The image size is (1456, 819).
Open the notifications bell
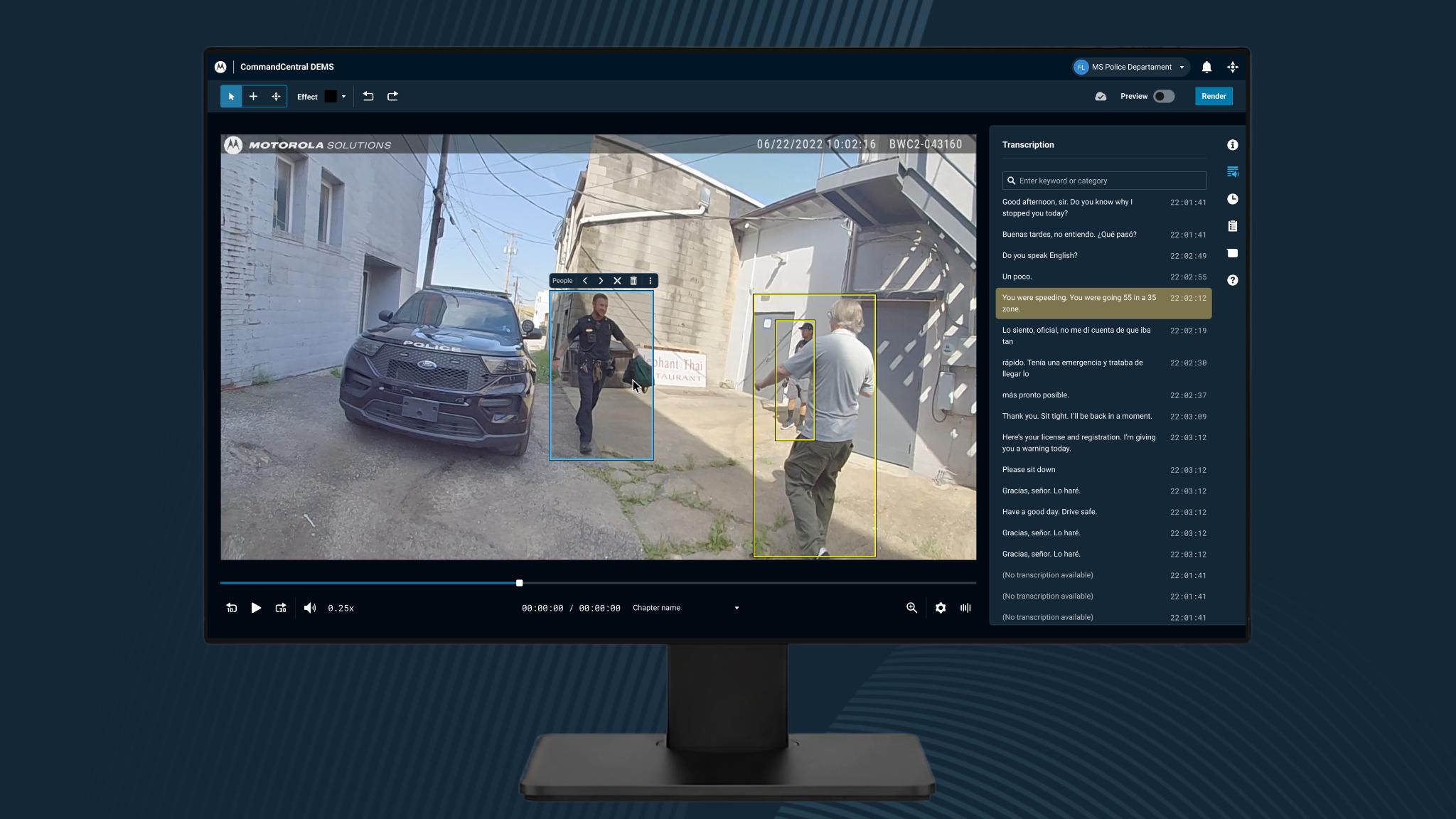pos(1206,67)
